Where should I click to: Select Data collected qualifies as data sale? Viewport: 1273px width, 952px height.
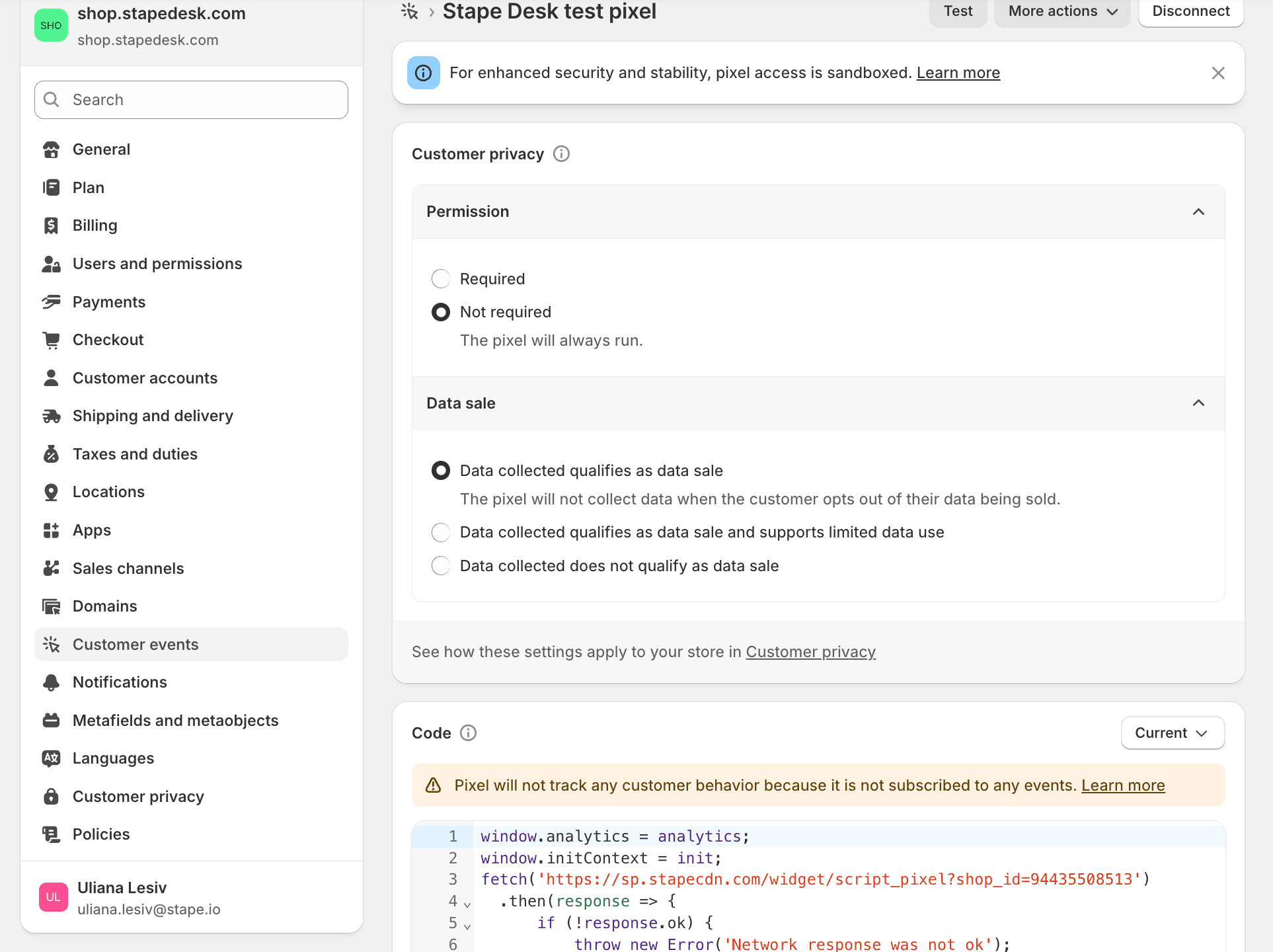[x=440, y=471]
